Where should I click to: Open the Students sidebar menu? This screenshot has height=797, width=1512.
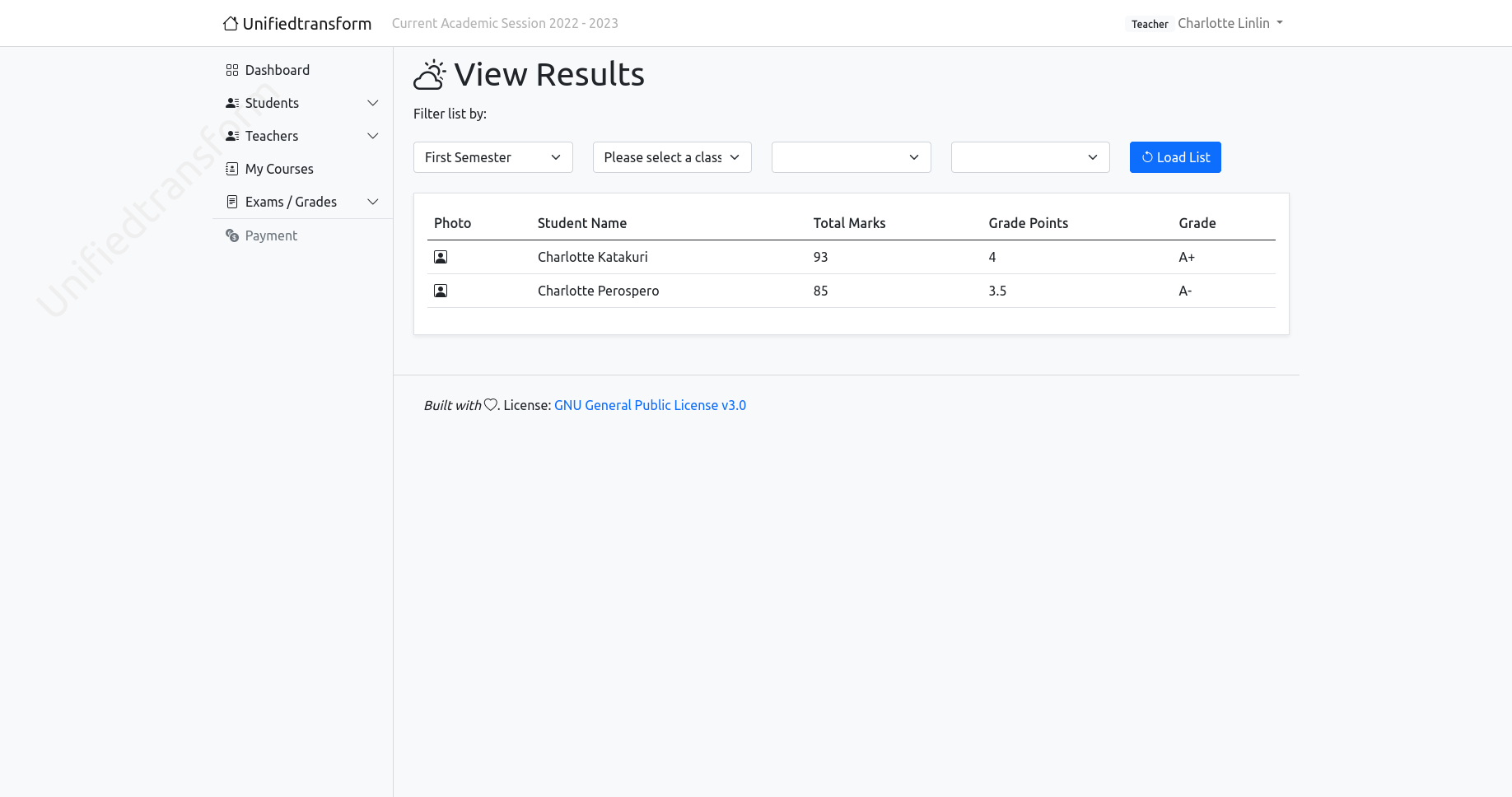(x=302, y=103)
